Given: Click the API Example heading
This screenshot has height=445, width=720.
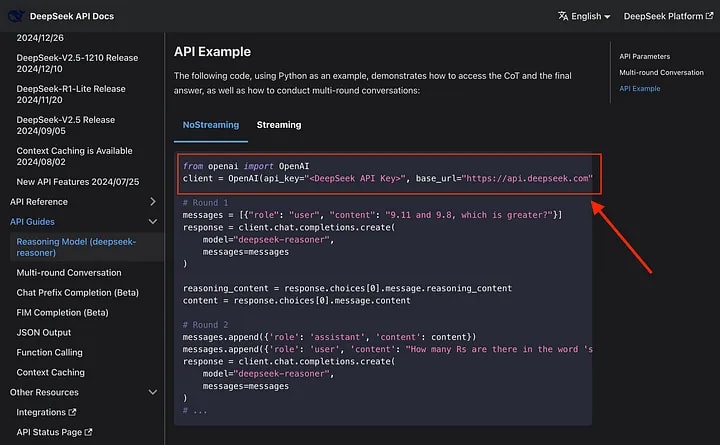Looking at the screenshot, I should (x=212, y=52).
